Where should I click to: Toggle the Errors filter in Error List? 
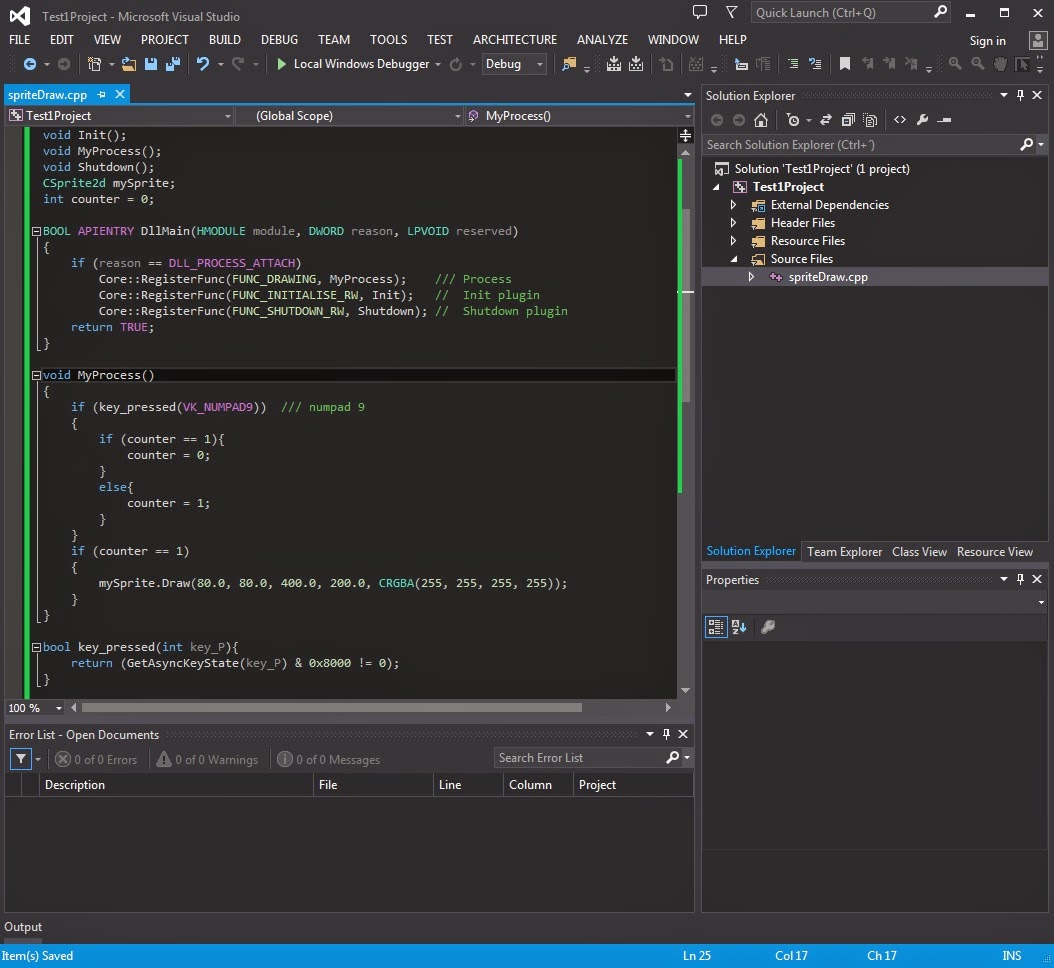click(96, 760)
